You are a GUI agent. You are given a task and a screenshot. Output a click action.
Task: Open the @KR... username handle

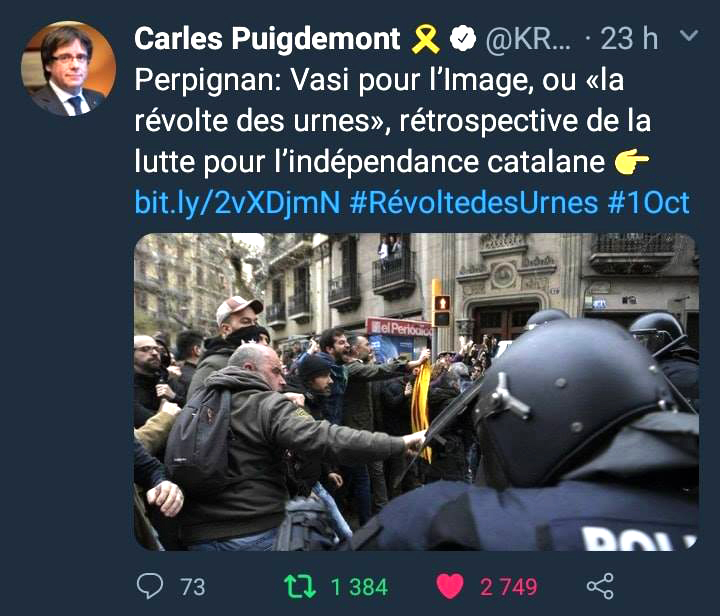tap(529, 39)
